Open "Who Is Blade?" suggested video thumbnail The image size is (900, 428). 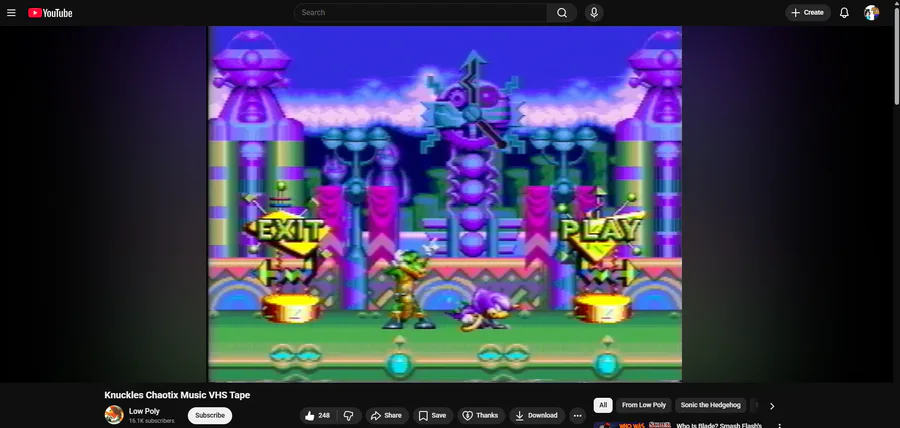(632, 425)
